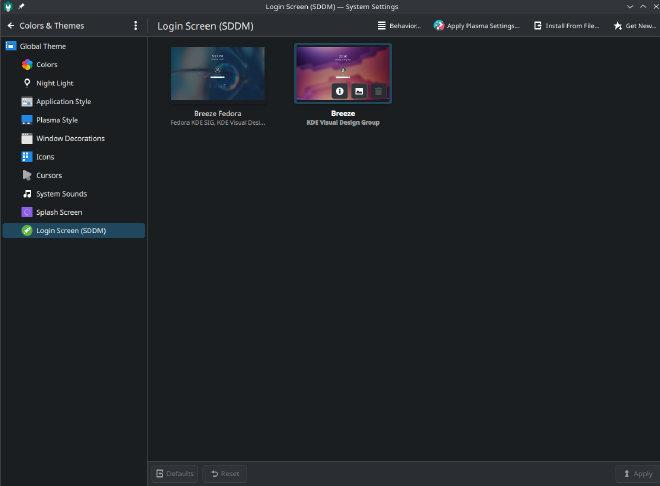Viewport: 660px width, 486px height.
Task: Open the Icons settings page
Action: coord(74,157)
